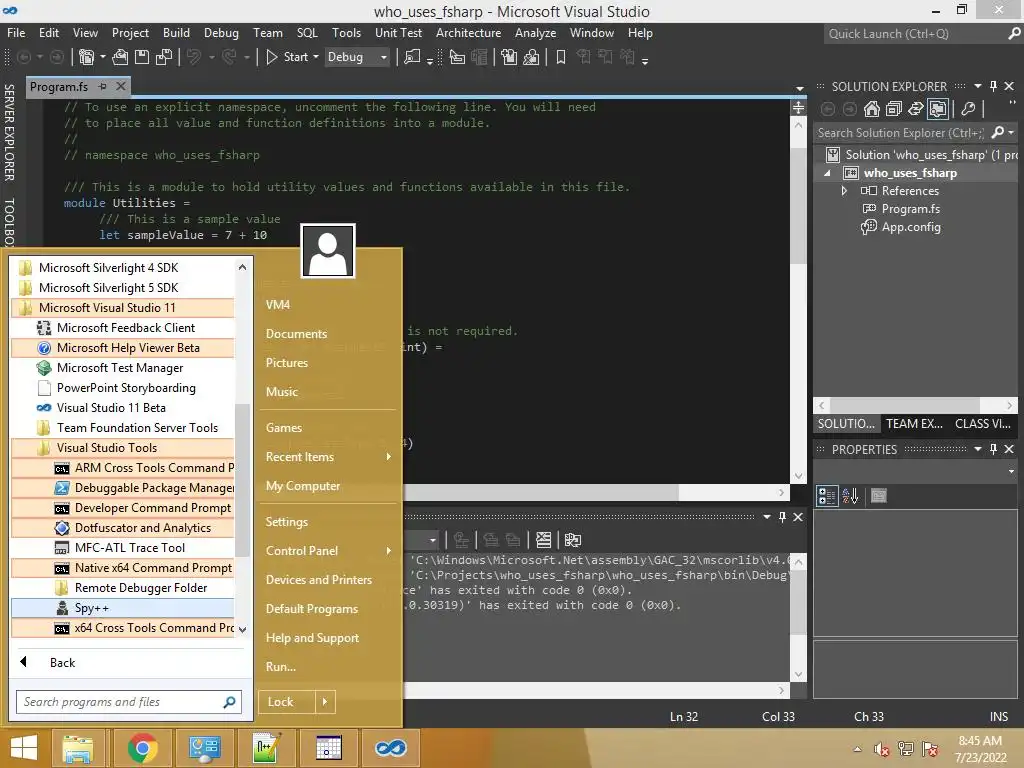The width and height of the screenshot is (1024, 768).
Task: Open the Architecture menu
Action: coord(468,33)
